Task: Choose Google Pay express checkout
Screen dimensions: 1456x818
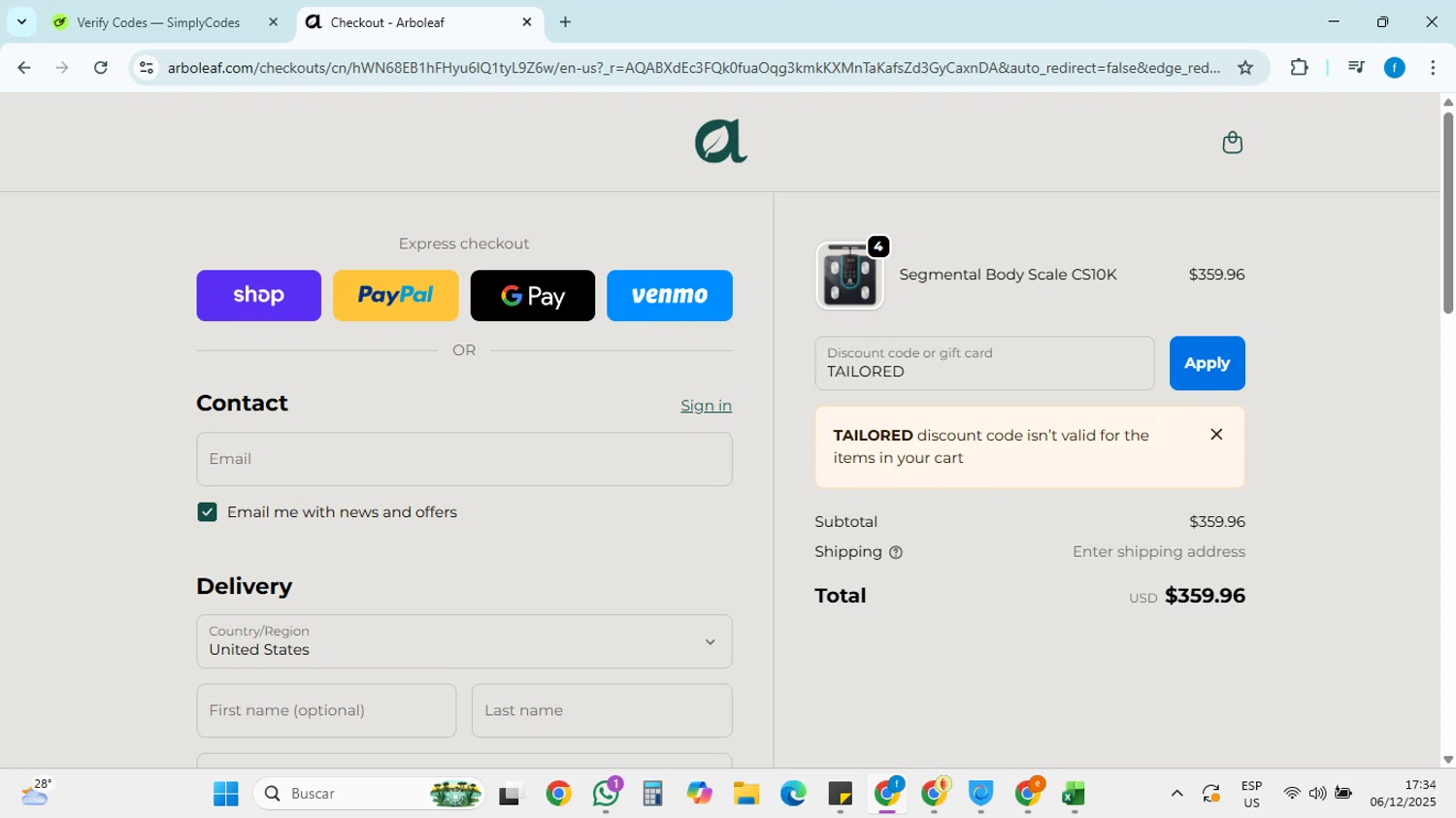Action: (532, 295)
